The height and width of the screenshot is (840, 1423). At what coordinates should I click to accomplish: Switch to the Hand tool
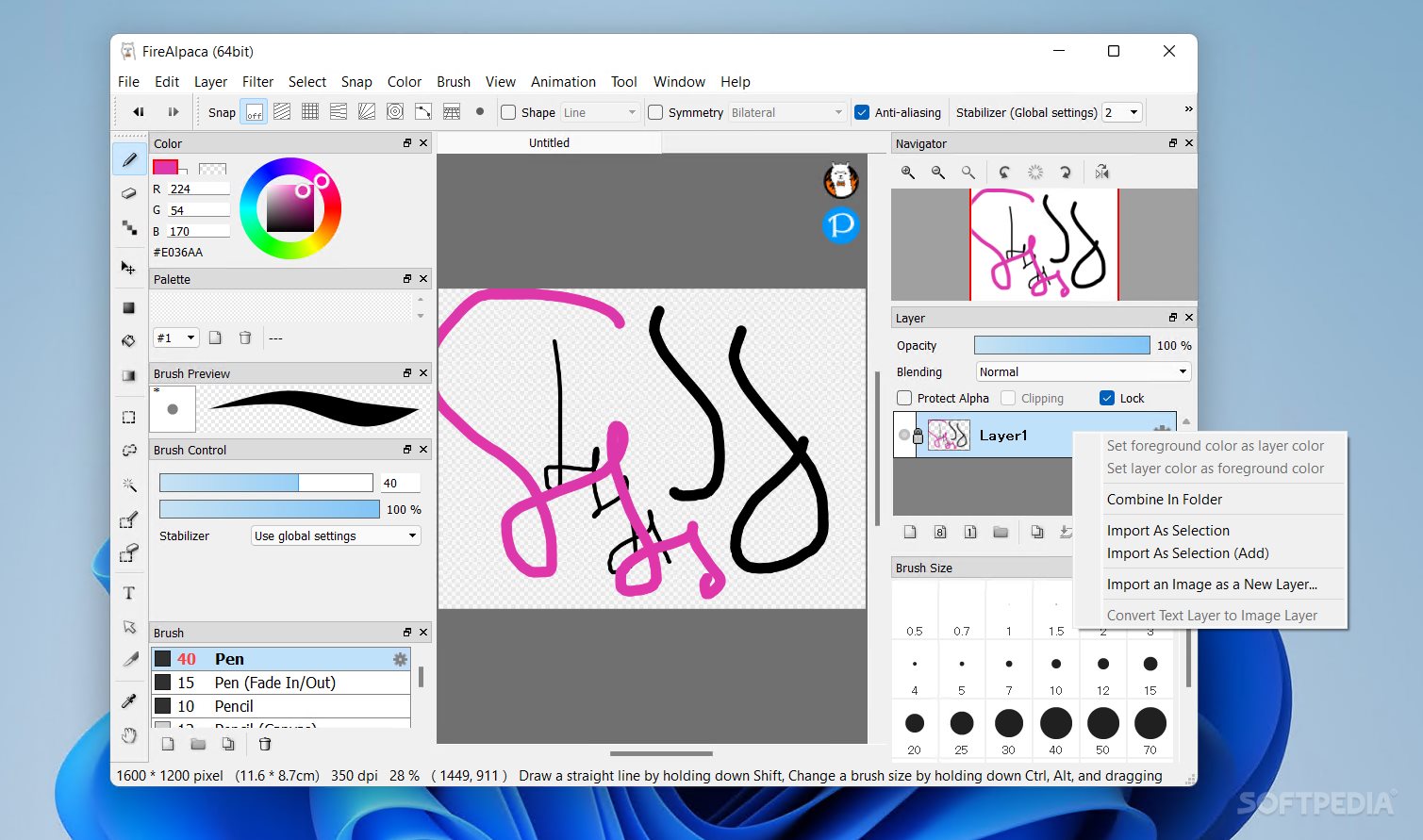[x=129, y=735]
